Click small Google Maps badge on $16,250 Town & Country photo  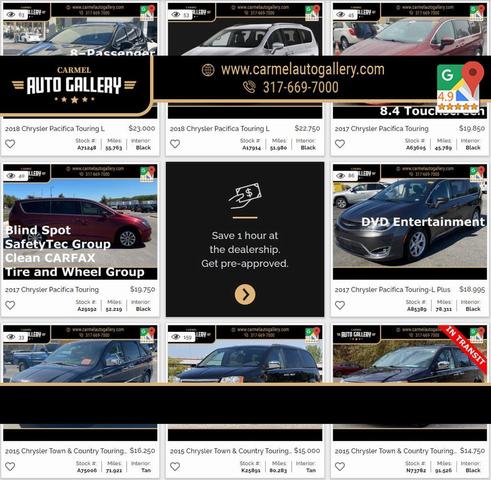[148, 335]
